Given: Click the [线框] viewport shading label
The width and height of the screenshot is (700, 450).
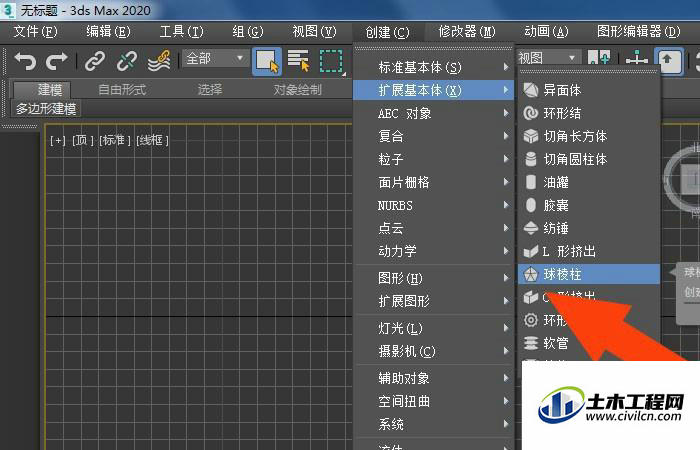Looking at the screenshot, I should point(152,141).
